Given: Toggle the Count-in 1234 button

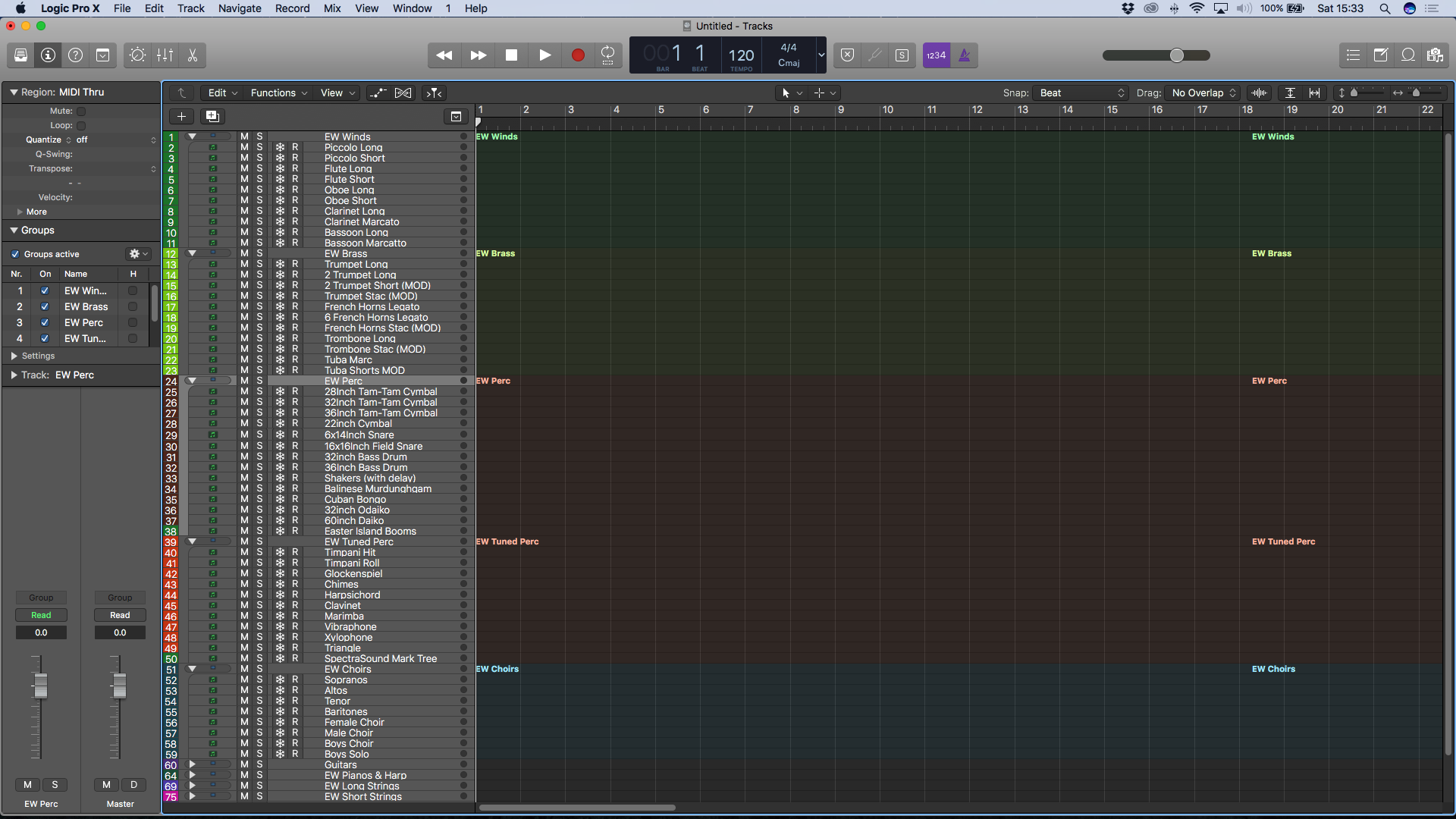Looking at the screenshot, I should 937,55.
